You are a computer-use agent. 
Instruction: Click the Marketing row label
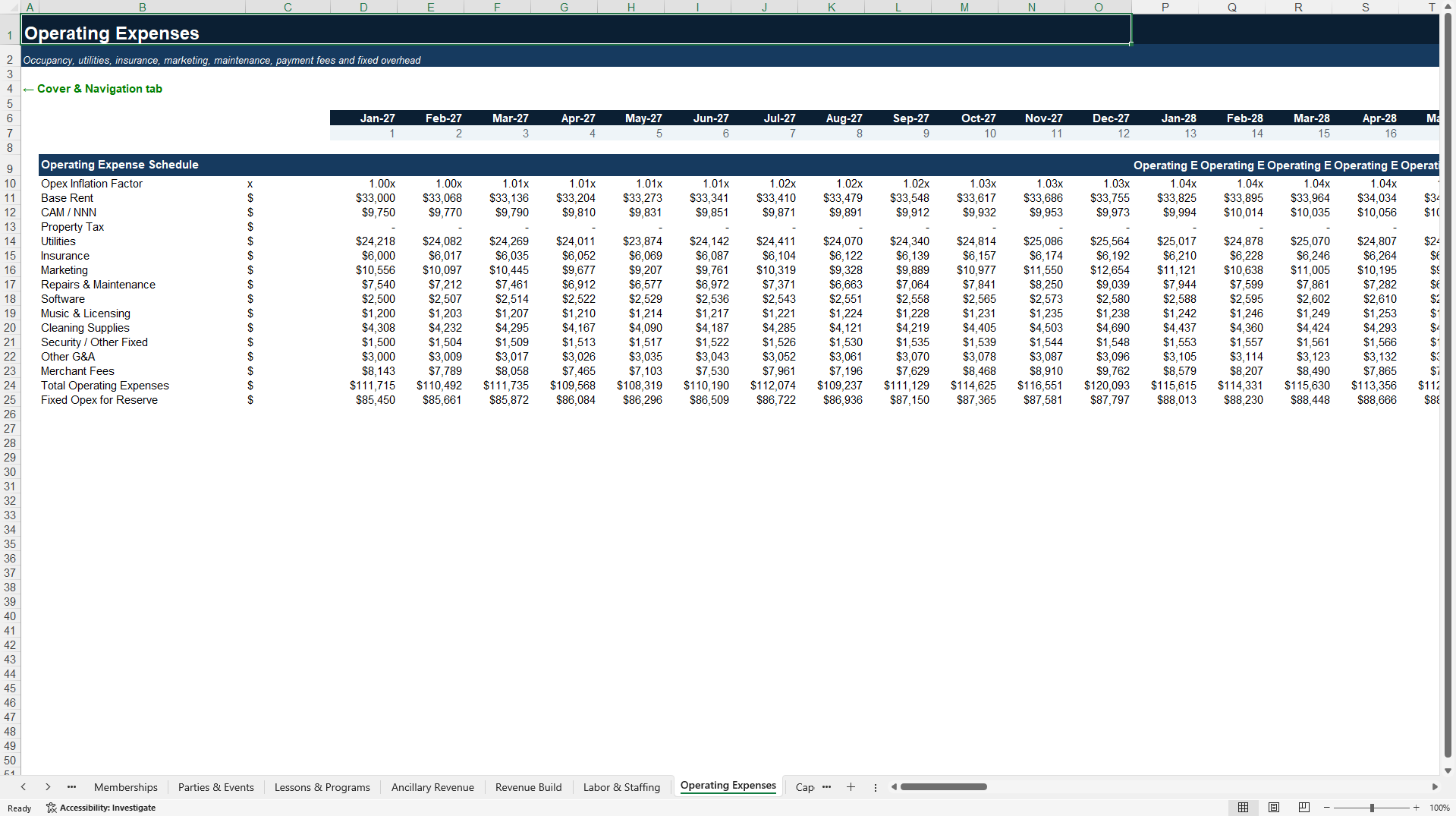tap(64, 270)
